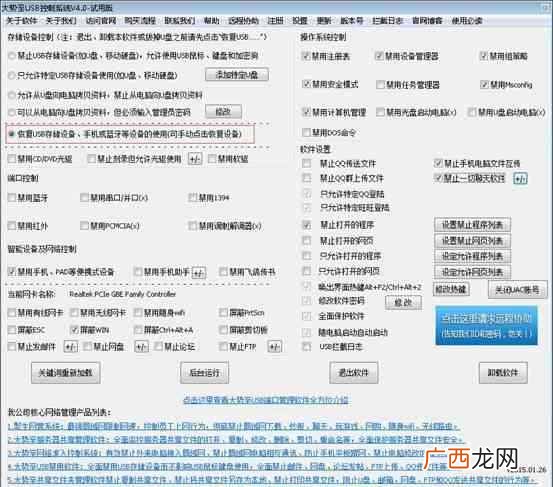Open the 关于软件 menu
The image size is (553, 487).
22,21
